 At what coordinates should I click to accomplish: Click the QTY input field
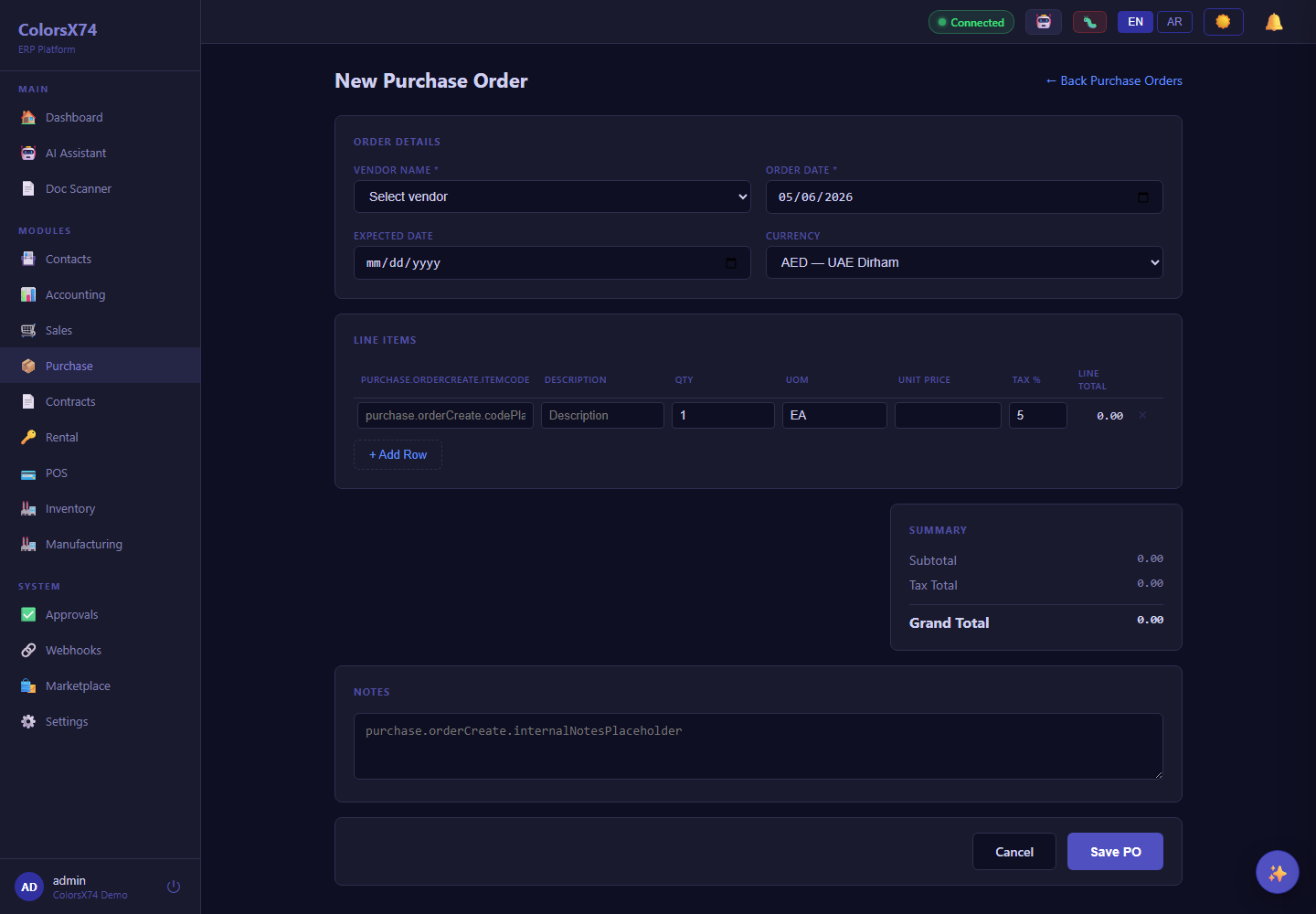tap(723, 415)
